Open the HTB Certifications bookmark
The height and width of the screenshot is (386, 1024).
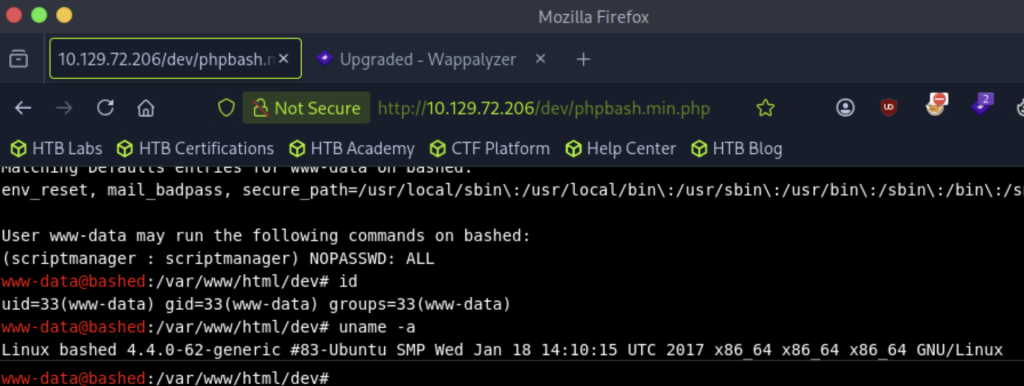pyautogui.click(x=195, y=149)
